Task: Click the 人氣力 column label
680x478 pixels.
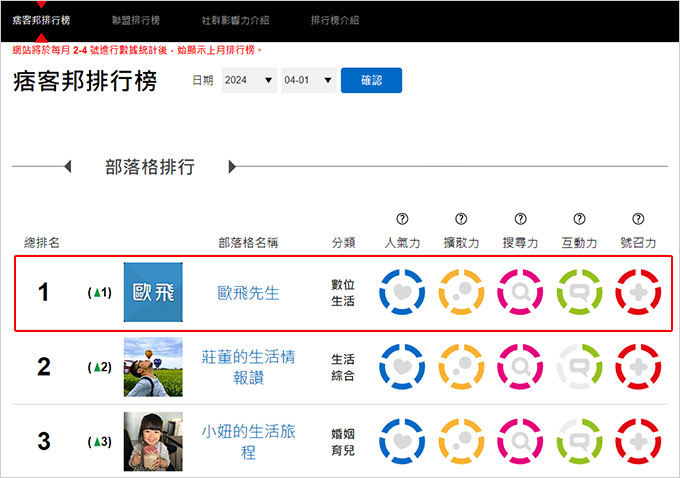Action: point(402,242)
